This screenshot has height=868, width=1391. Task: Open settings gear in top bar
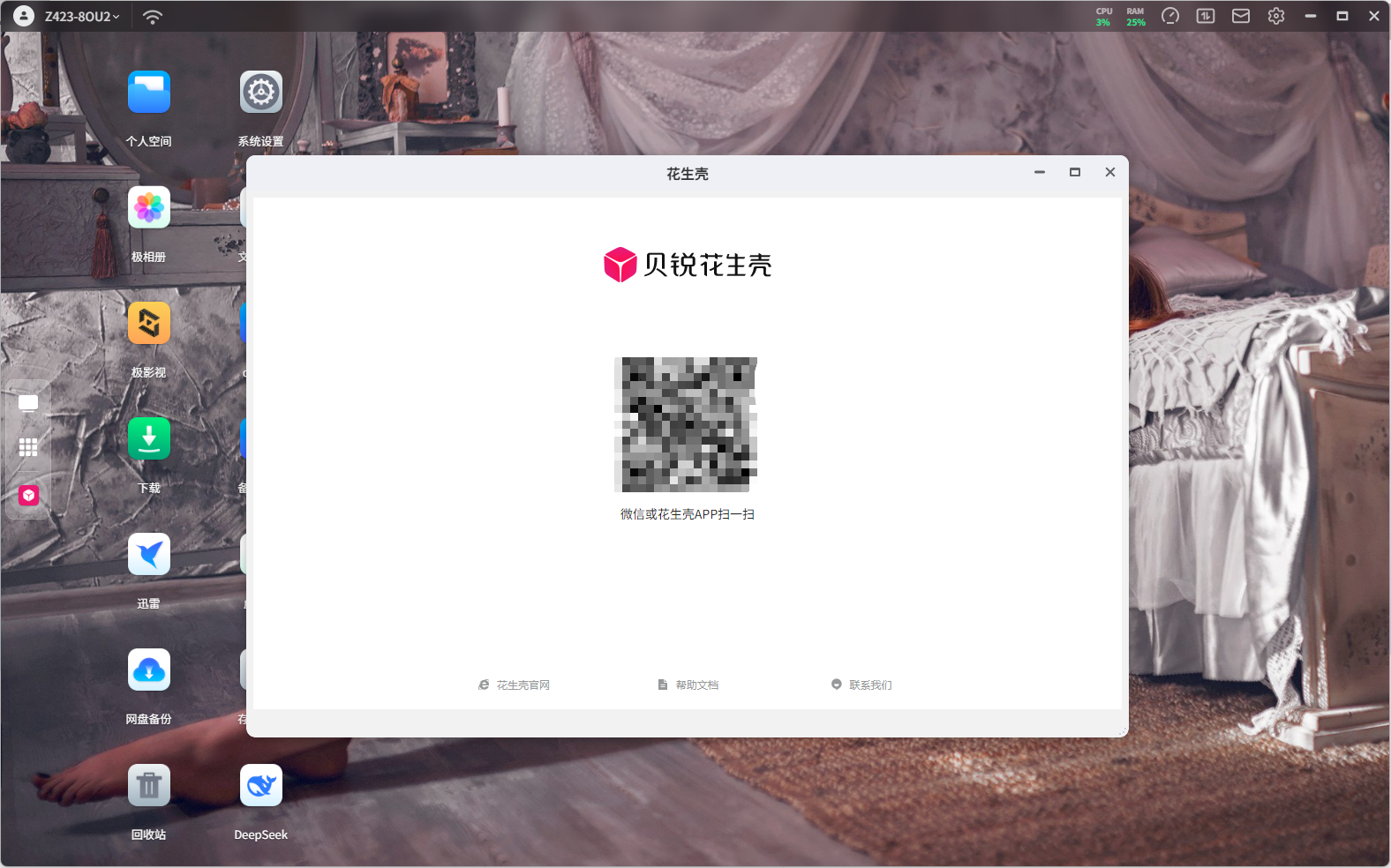(x=1276, y=16)
